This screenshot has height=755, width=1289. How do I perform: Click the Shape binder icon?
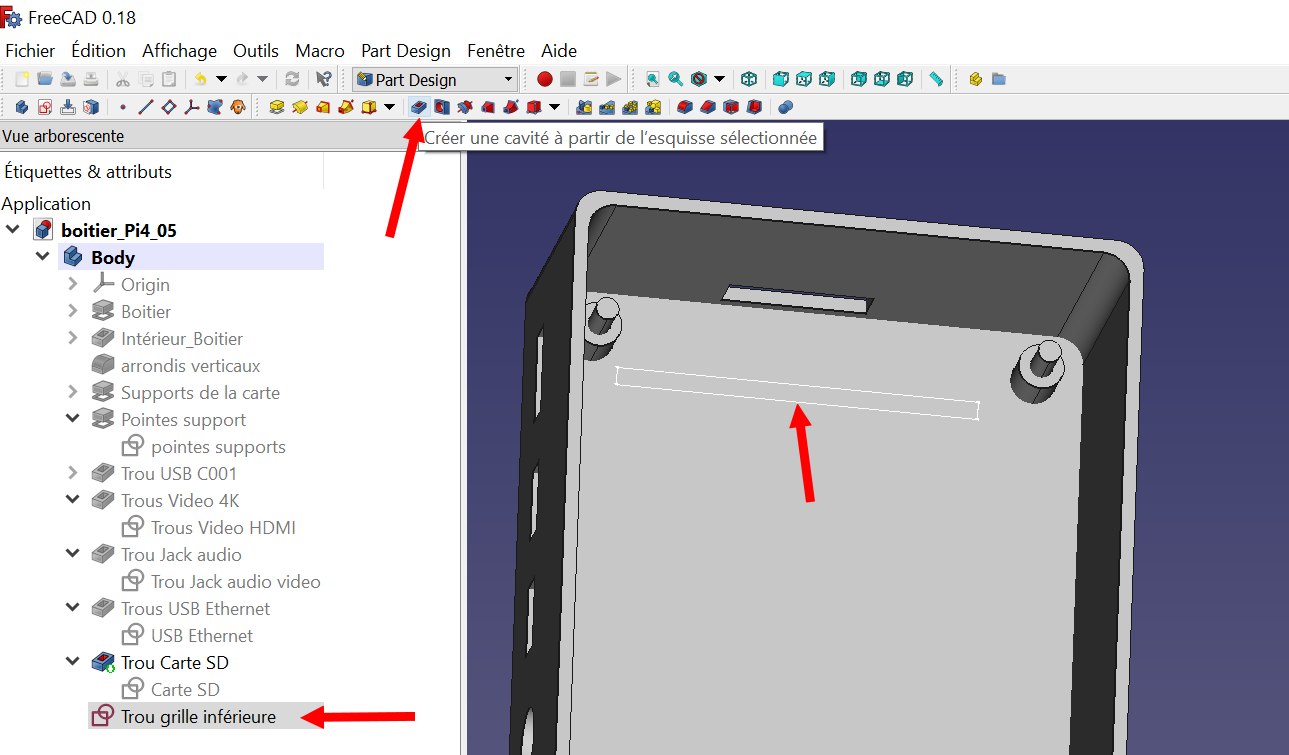pos(214,107)
